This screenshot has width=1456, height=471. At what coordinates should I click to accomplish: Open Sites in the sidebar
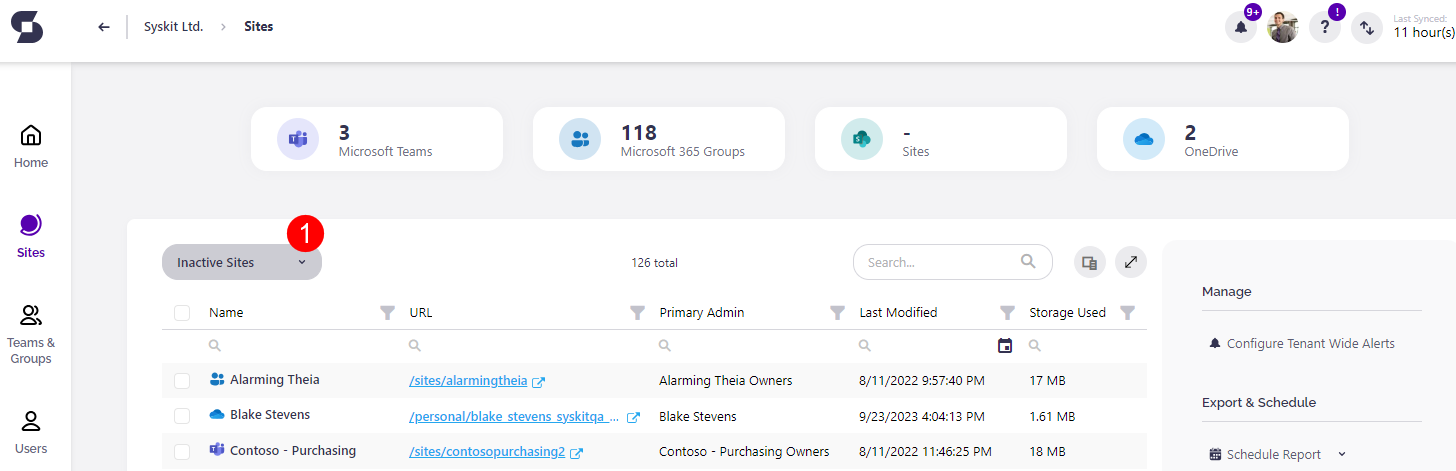tap(31, 236)
